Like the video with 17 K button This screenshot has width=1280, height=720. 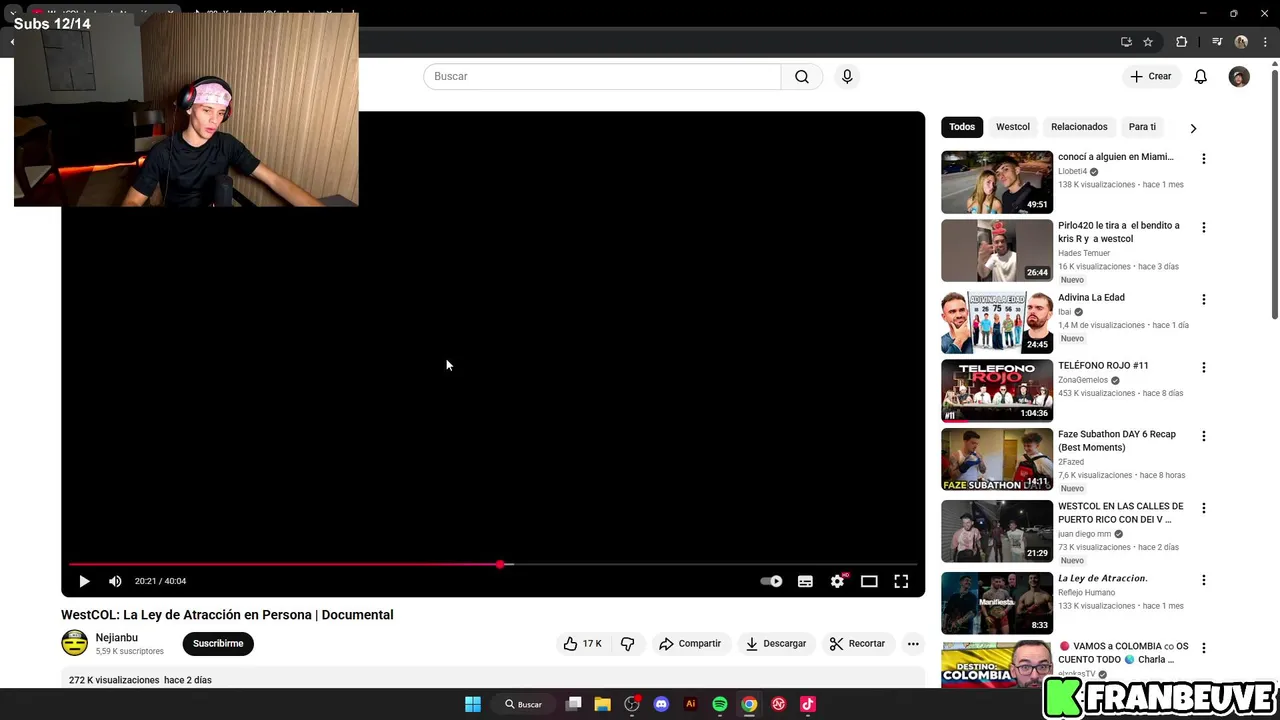click(x=582, y=644)
